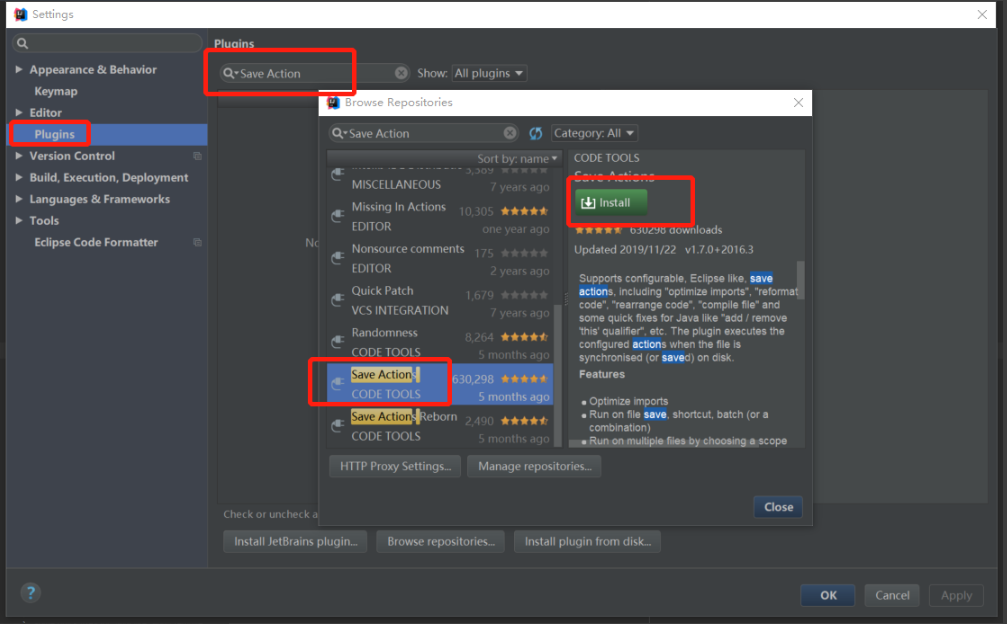This screenshot has height=624, width=1007.
Task: Click the Version Control project-level icon
Action: [198, 156]
